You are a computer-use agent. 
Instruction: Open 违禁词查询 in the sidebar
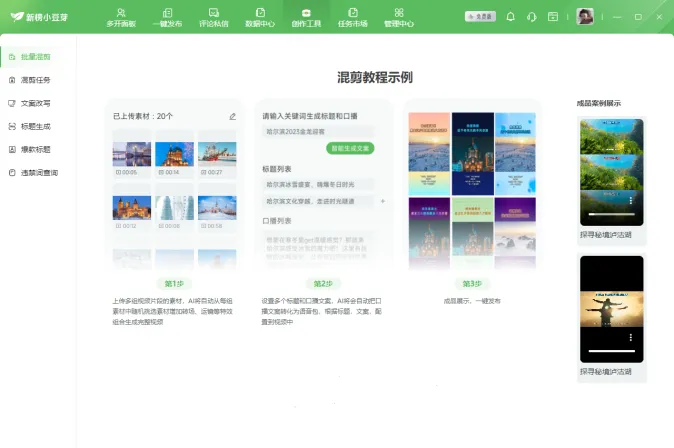click(x=39, y=172)
